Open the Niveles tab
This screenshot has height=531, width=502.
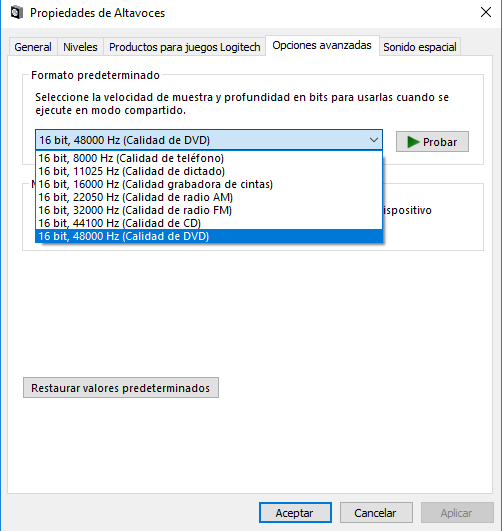pos(80,47)
